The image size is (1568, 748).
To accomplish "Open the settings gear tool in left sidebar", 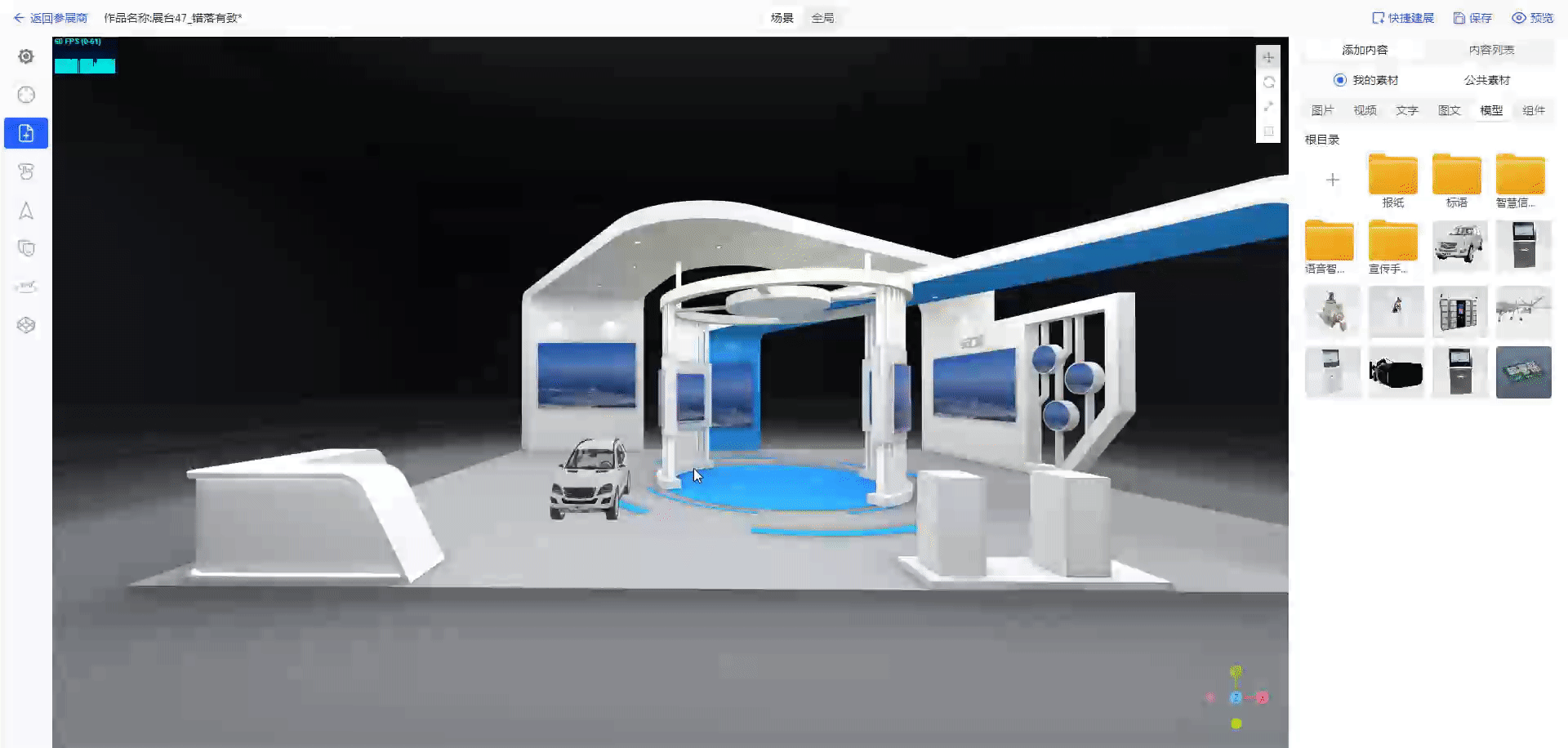I will tap(26, 56).
